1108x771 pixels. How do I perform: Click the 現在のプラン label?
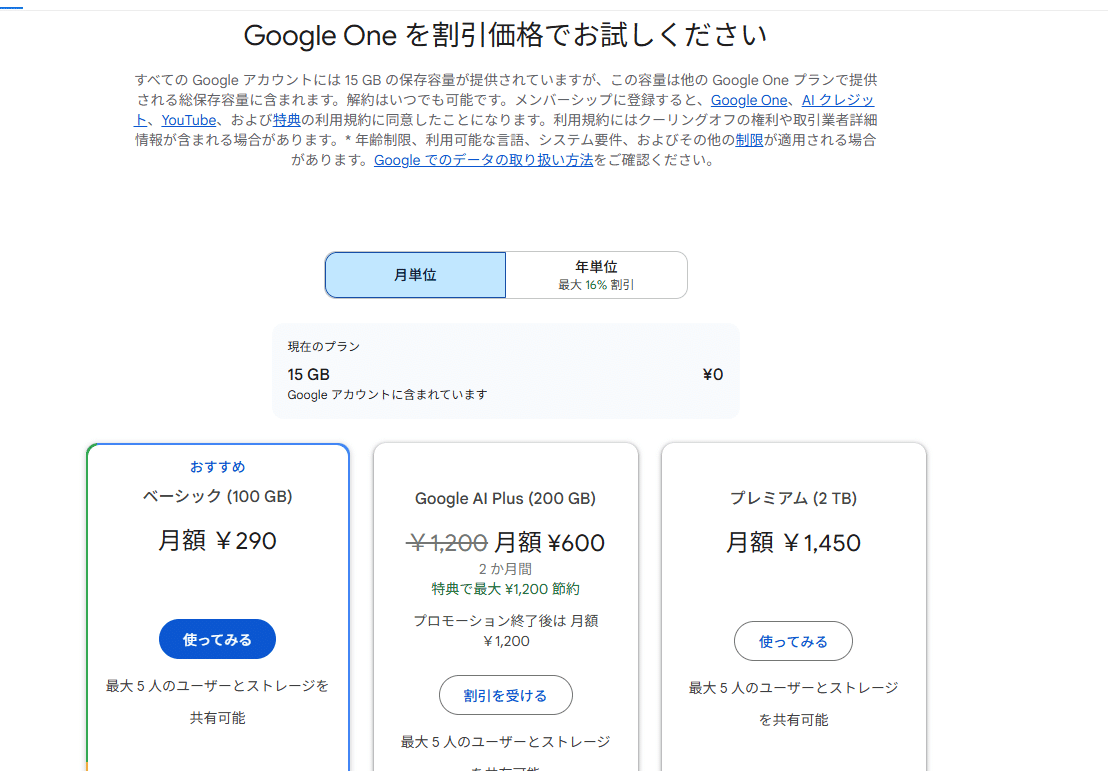(x=324, y=347)
